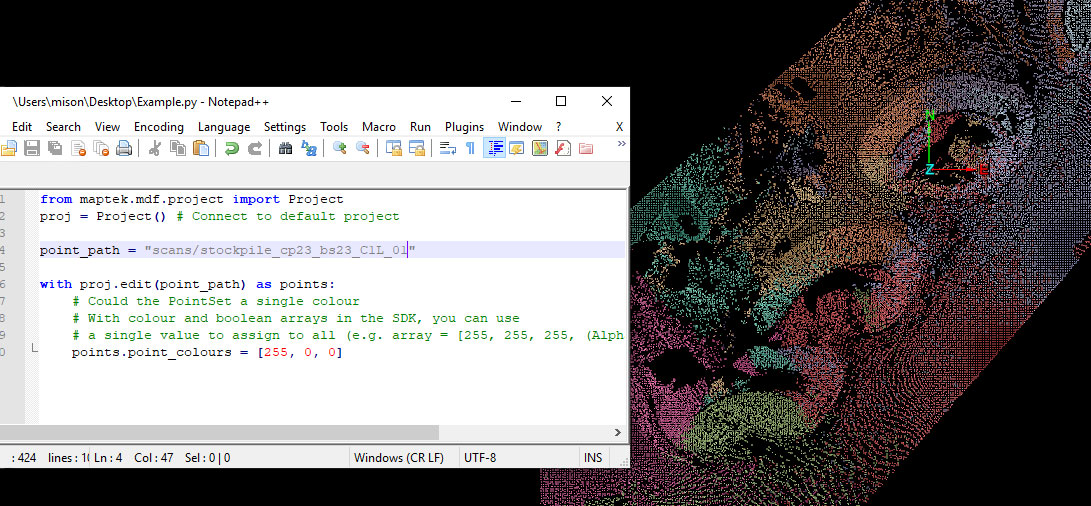Click the red E axis label in viewer
The image size is (1091, 506).
tap(983, 169)
